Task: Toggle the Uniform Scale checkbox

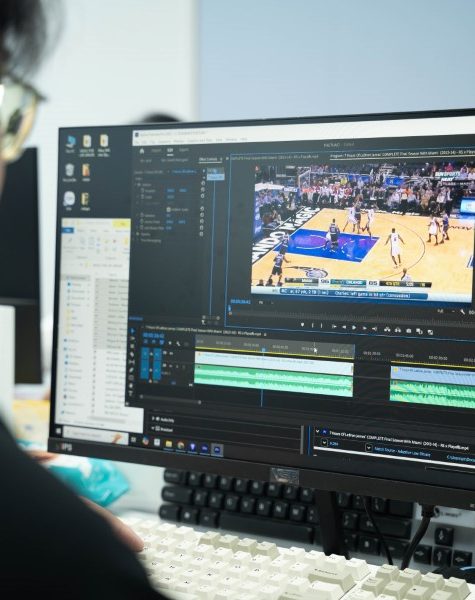Action: point(168,210)
